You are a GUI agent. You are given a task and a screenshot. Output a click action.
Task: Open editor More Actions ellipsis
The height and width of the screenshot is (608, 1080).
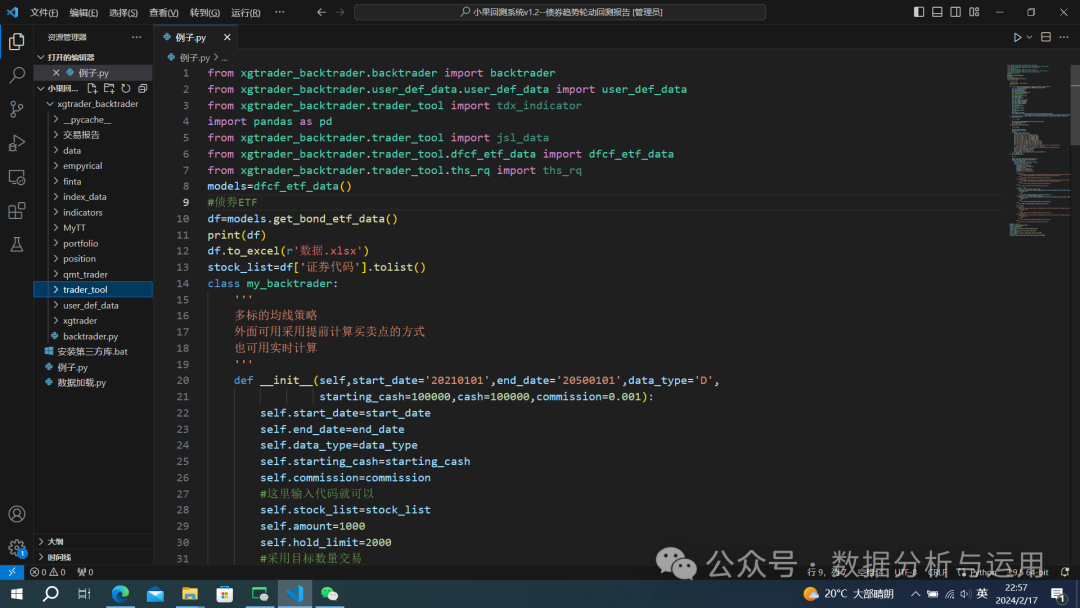click(1063, 37)
